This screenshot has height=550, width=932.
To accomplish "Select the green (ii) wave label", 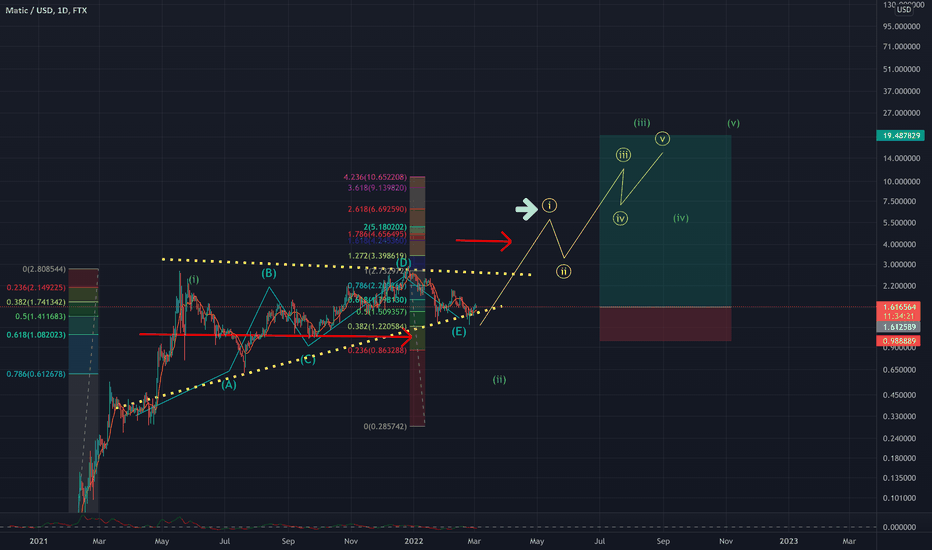I will click(x=499, y=379).
